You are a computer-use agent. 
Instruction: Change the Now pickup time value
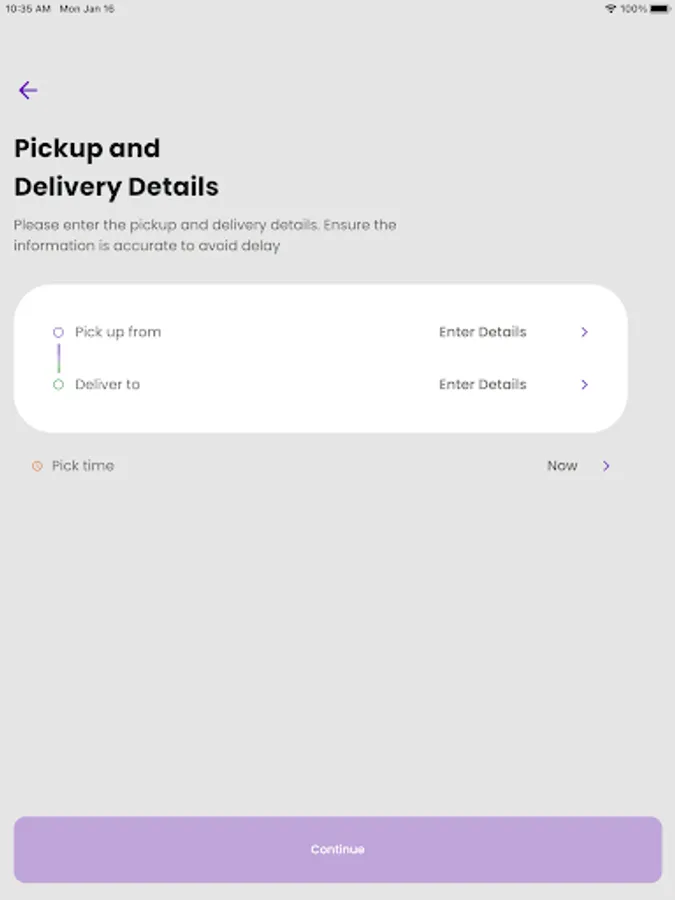click(x=562, y=466)
